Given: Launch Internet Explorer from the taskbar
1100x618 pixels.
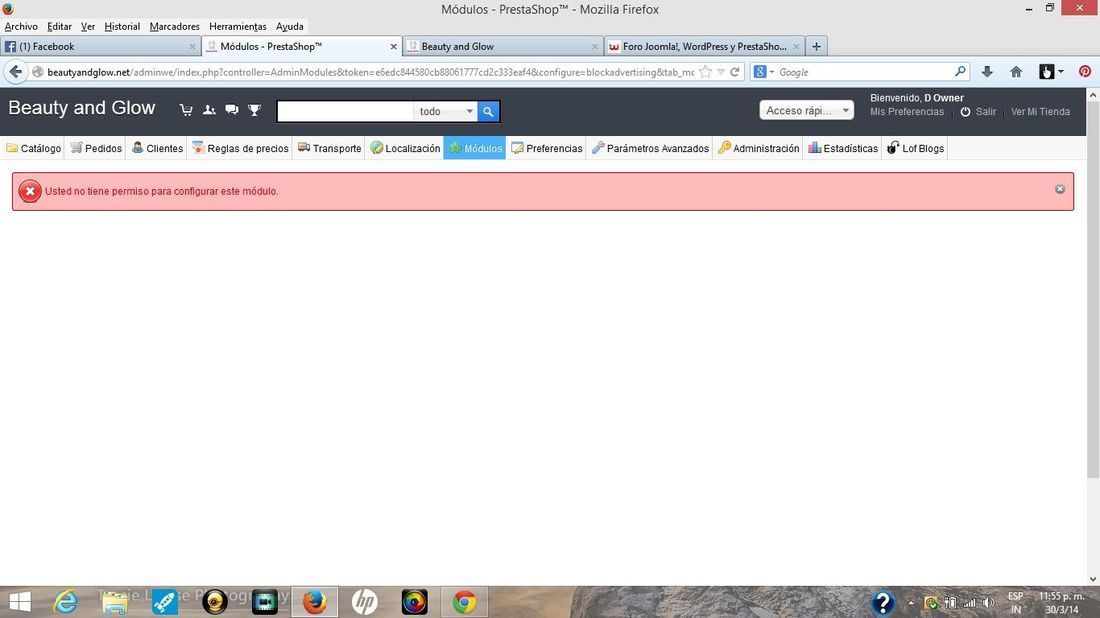Looking at the screenshot, I should 66,602.
